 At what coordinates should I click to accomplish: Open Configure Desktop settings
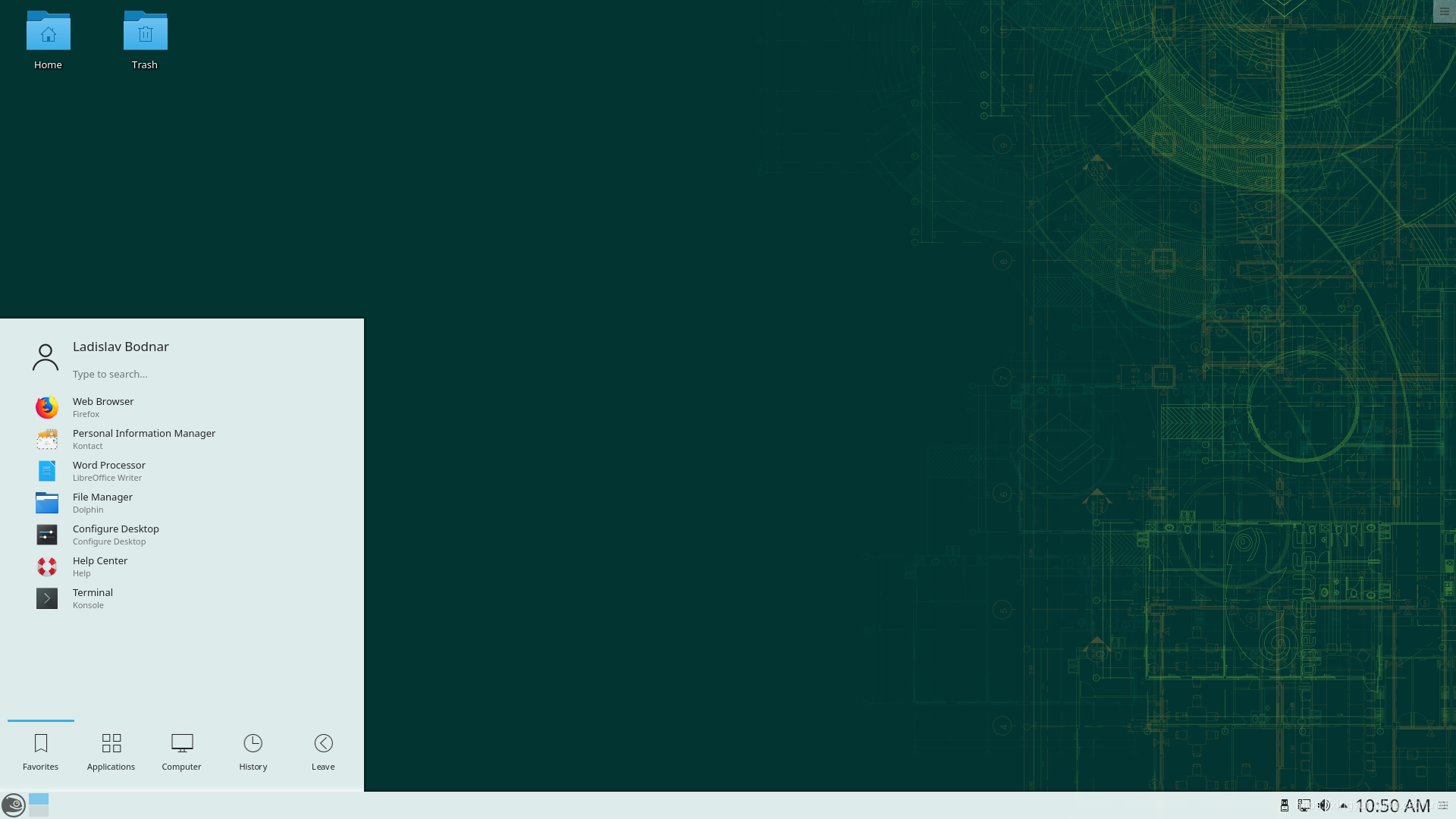pyautogui.click(x=115, y=535)
